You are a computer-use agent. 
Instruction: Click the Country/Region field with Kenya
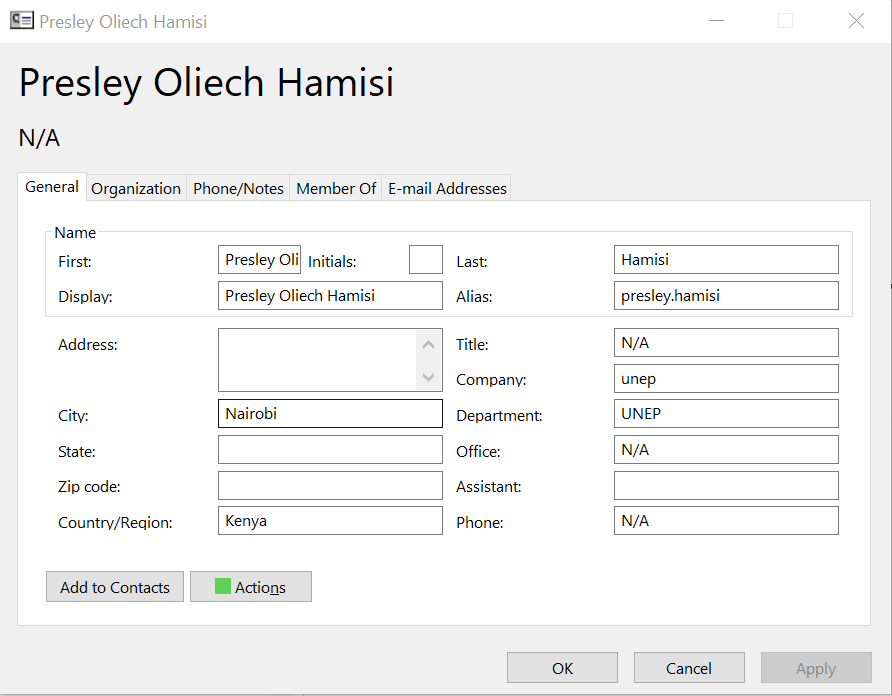pos(330,521)
